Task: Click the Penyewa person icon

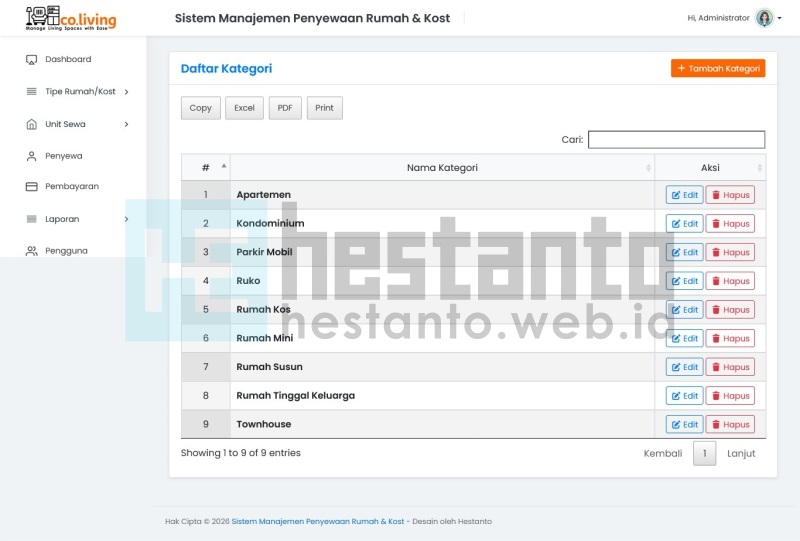Action: (x=32, y=156)
